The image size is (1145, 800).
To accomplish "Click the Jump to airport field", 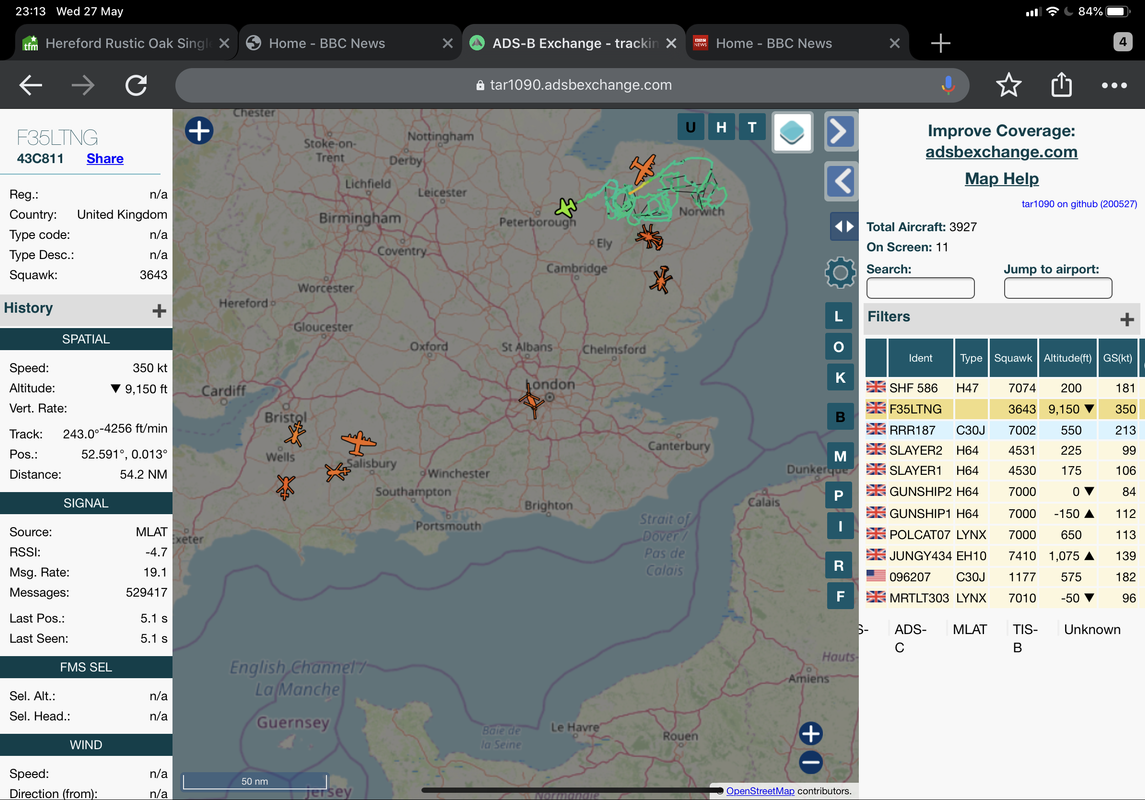I will coord(1057,288).
